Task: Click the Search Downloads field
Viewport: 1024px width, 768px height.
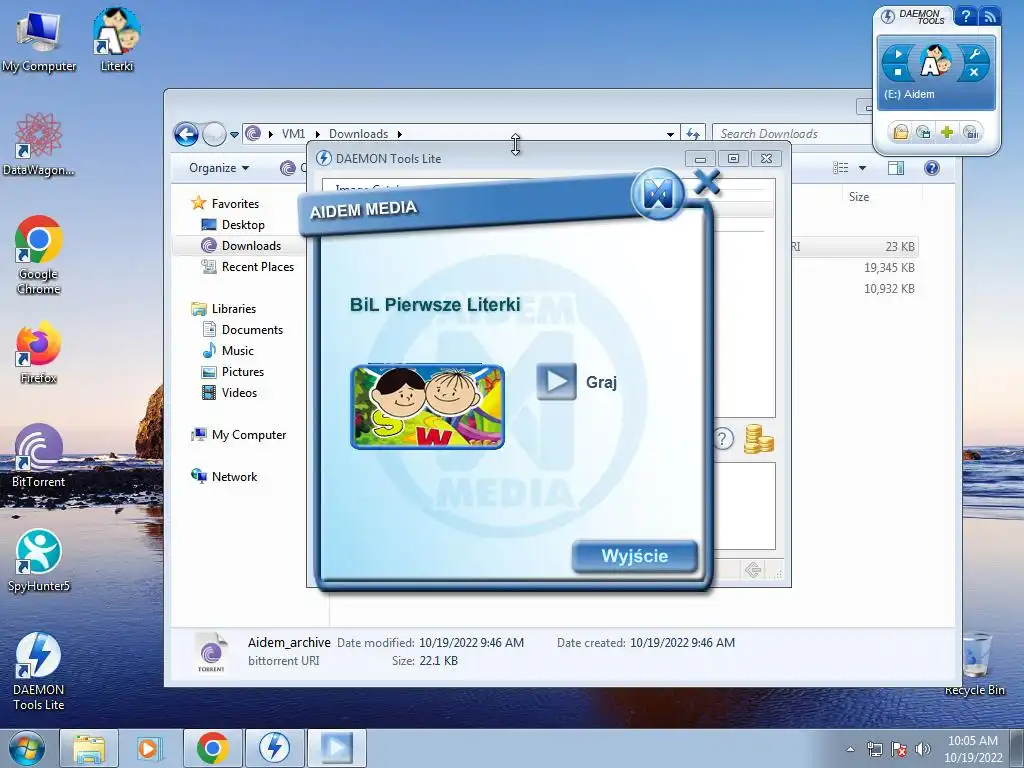Action: coord(792,134)
